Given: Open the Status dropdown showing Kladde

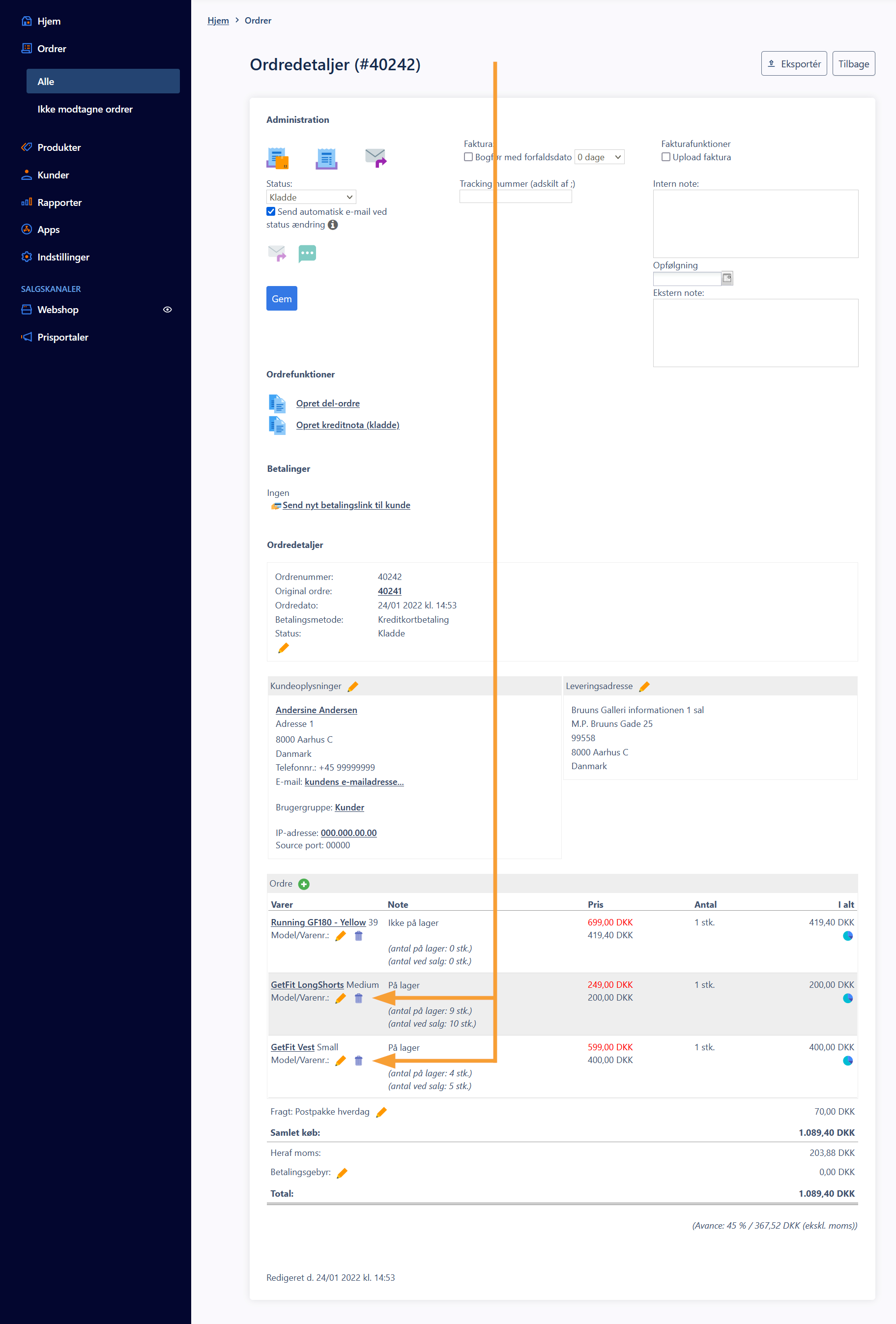Looking at the screenshot, I should (311, 197).
